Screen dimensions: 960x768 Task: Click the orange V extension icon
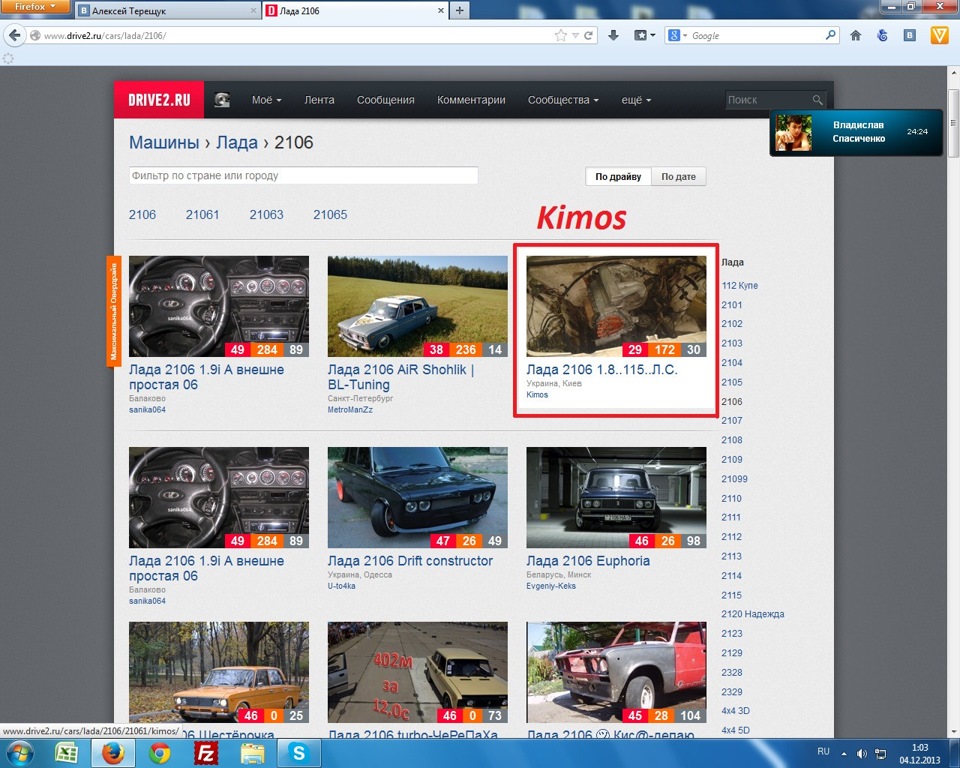939,36
